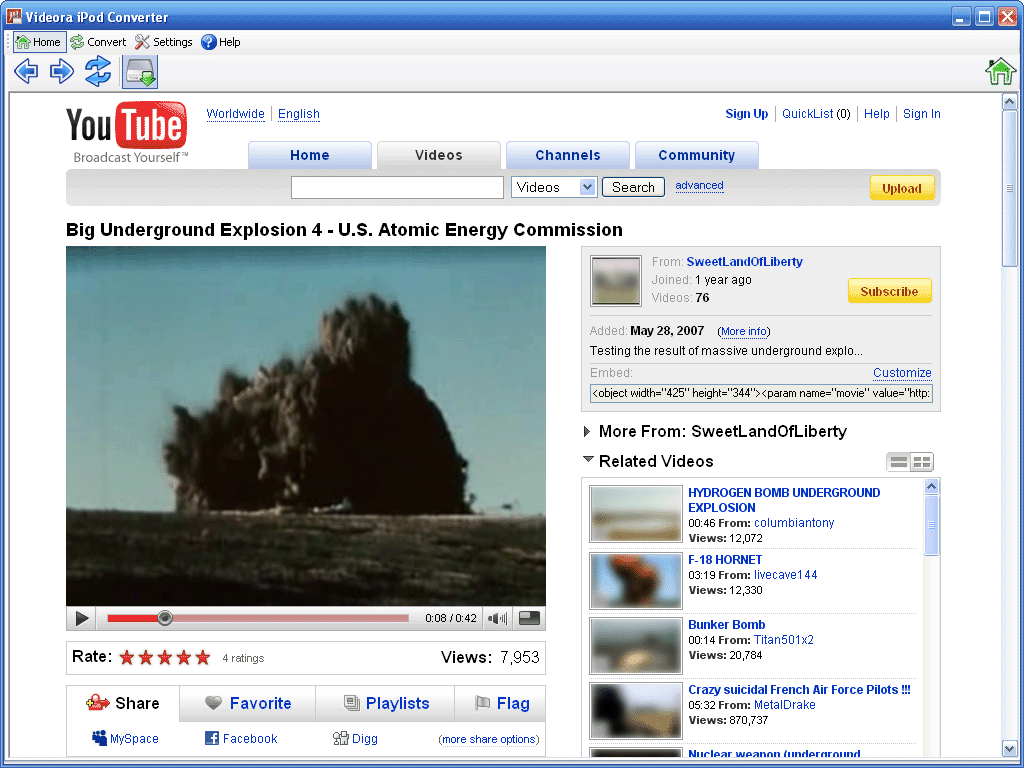Rate the video with the fifth star
Image resolution: width=1024 pixels, height=768 pixels.
click(x=203, y=658)
